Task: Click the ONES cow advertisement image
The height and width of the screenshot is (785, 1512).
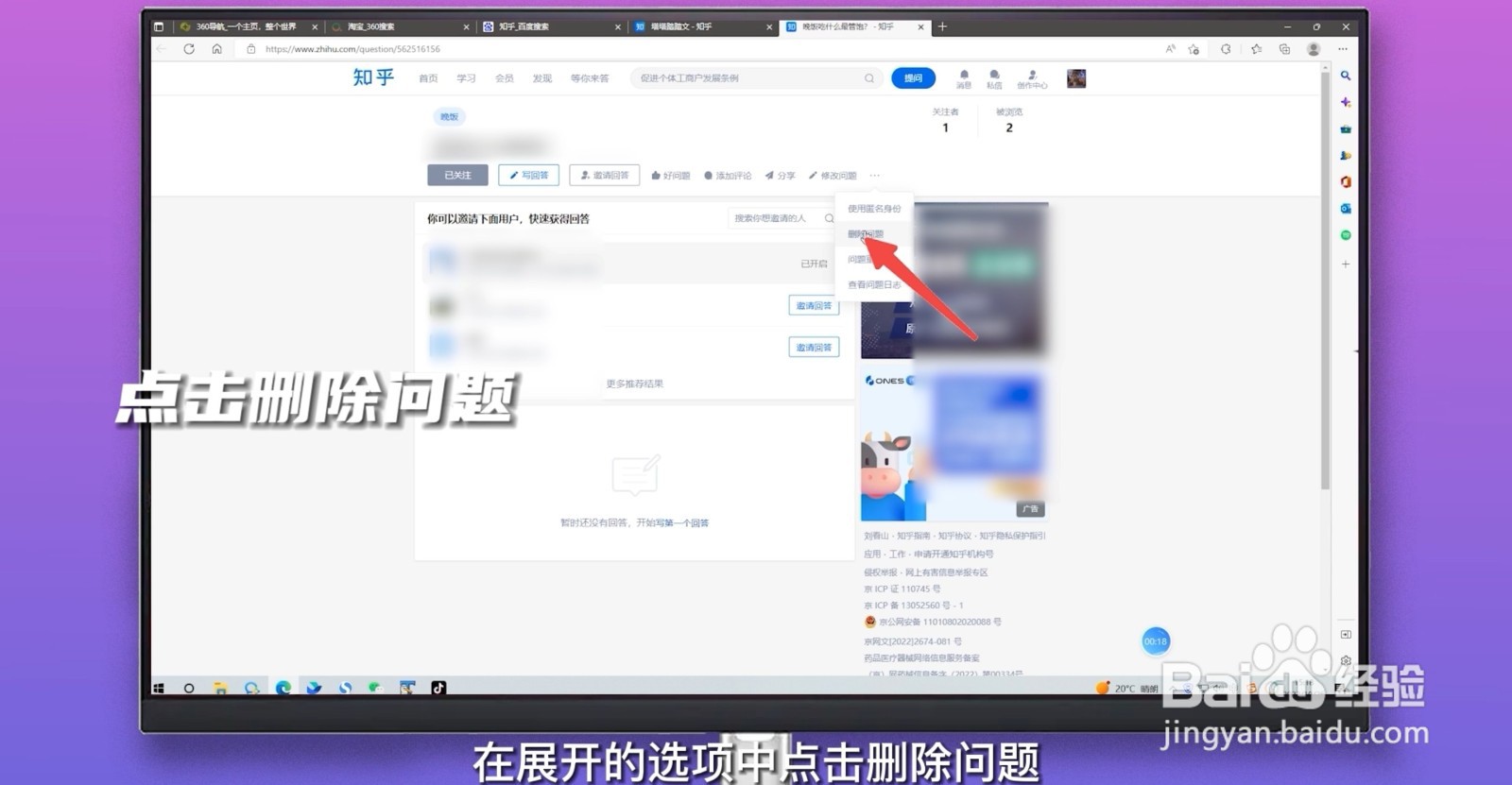Action: [954, 446]
